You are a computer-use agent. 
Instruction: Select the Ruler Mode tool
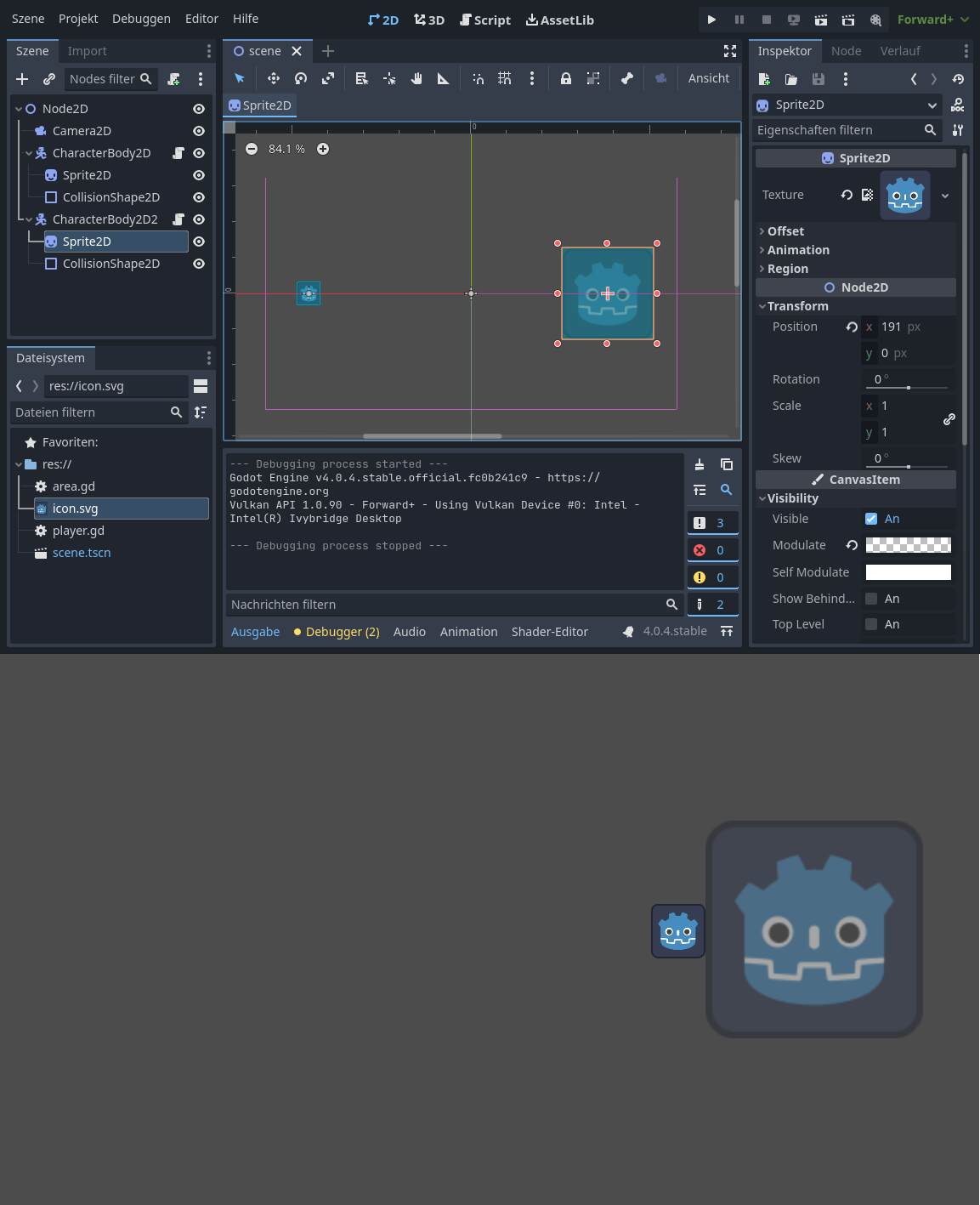[444, 78]
